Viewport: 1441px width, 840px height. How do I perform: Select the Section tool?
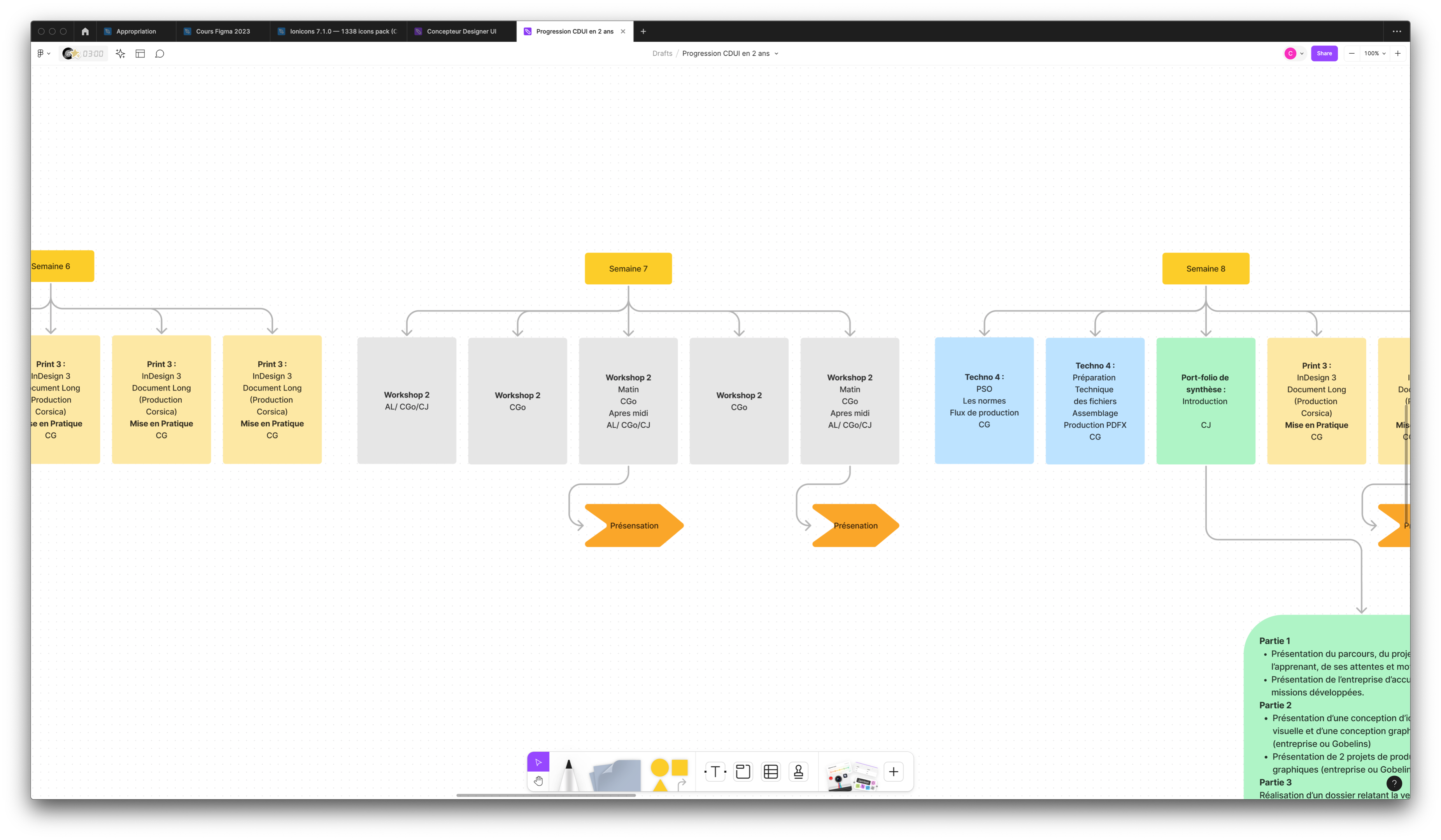point(743,772)
